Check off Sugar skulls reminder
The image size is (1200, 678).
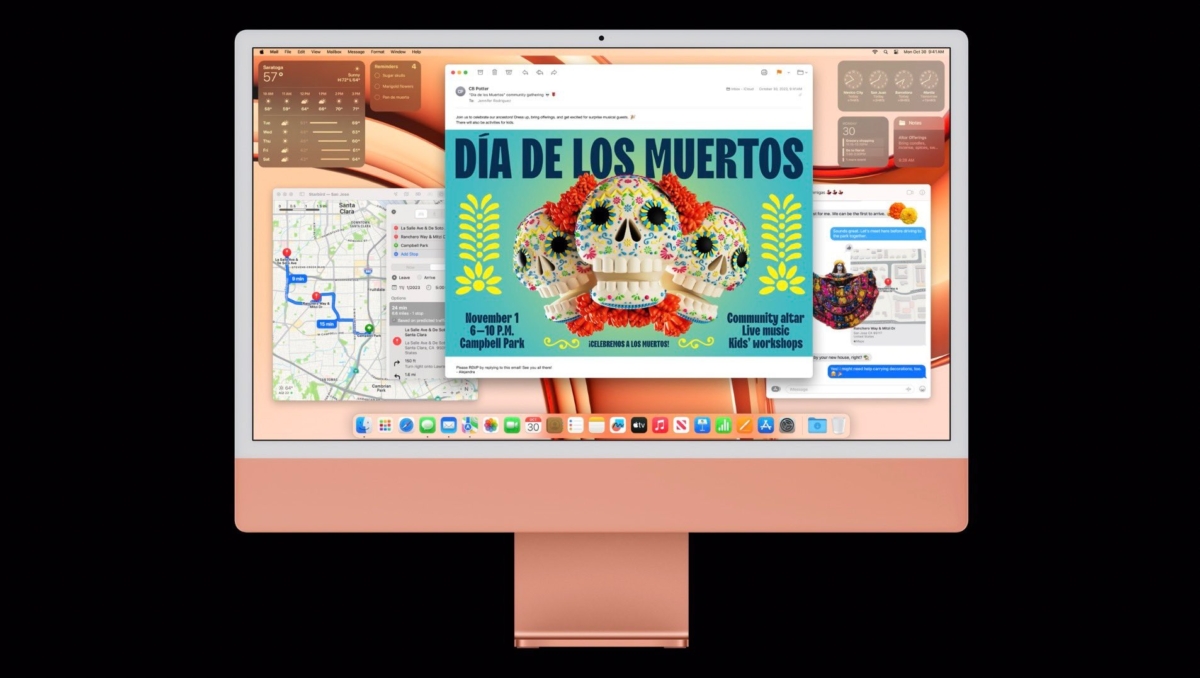(x=376, y=75)
